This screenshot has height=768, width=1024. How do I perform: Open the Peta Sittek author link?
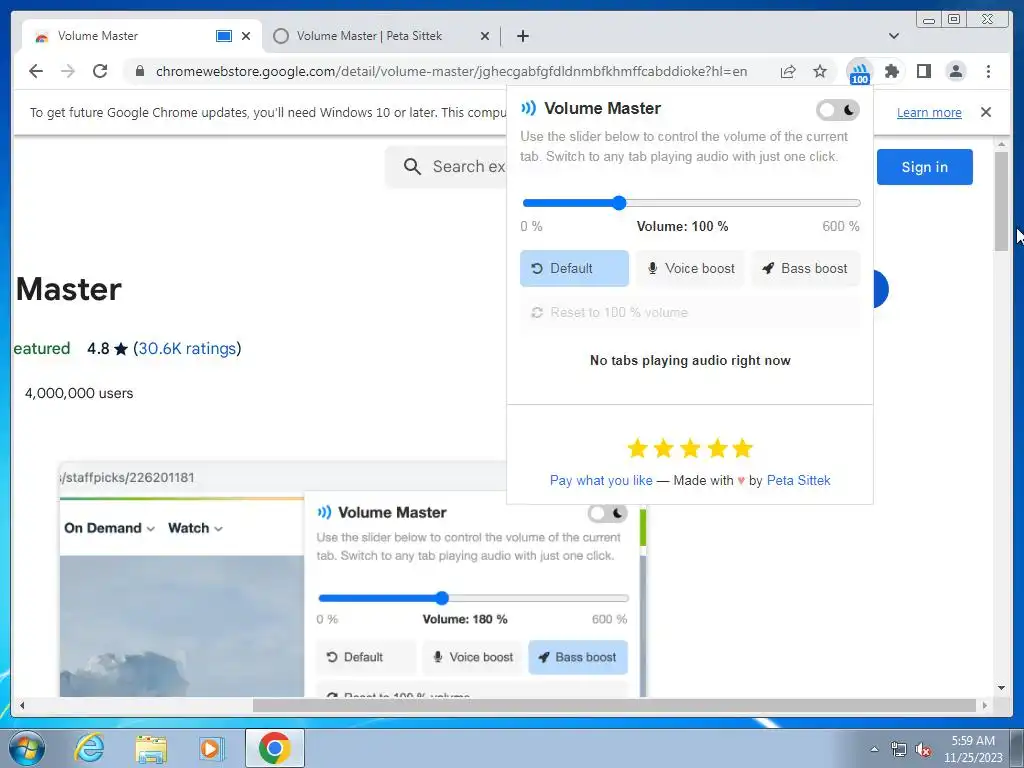click(798, 481)
